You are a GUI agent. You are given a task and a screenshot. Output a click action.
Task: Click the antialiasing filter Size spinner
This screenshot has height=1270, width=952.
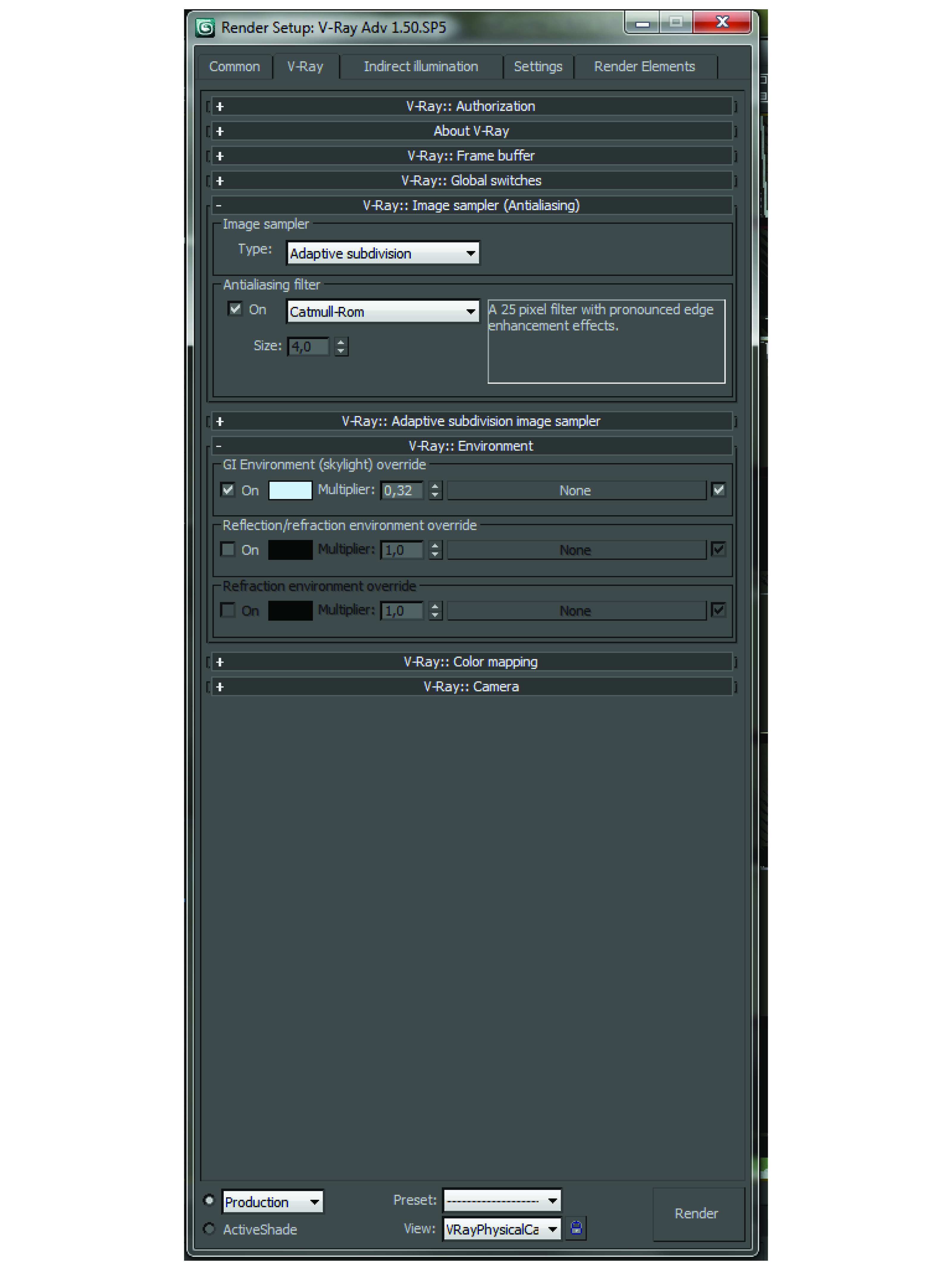pyautogui.click(x=341, y=346)
